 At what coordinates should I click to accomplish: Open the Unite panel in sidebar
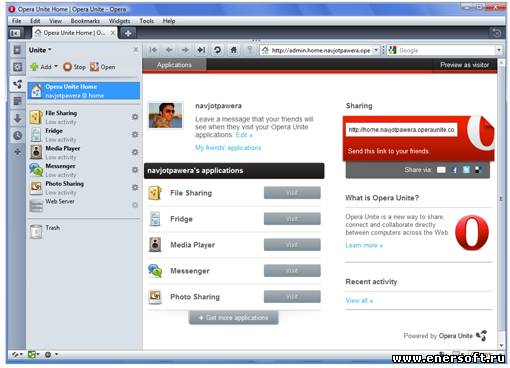(17, 84)
